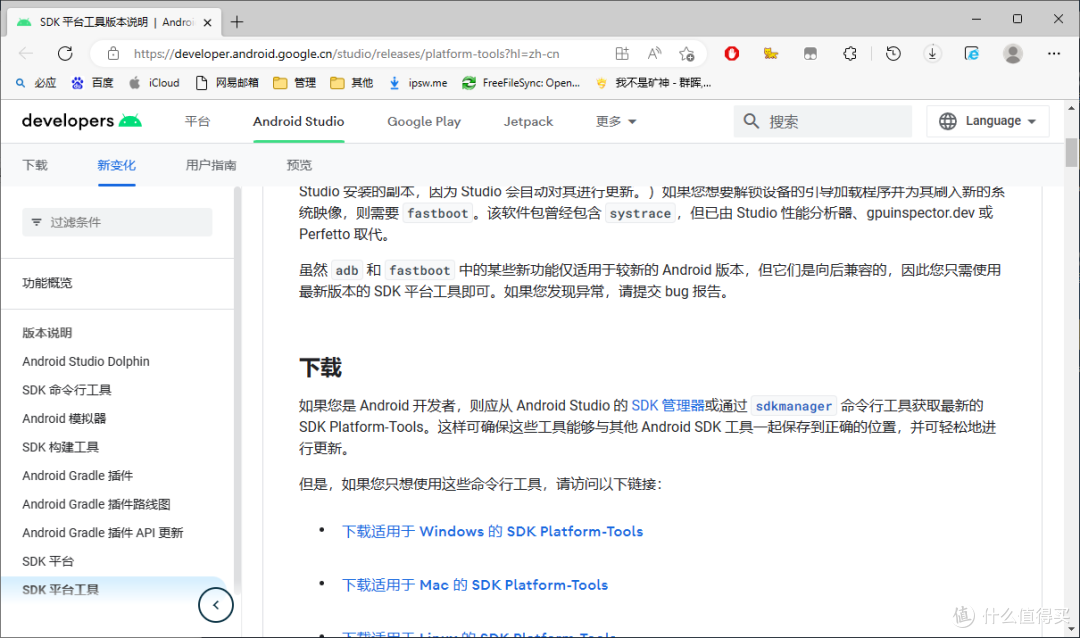Open Android 模拟器 sidebar item

pos(64,419)
